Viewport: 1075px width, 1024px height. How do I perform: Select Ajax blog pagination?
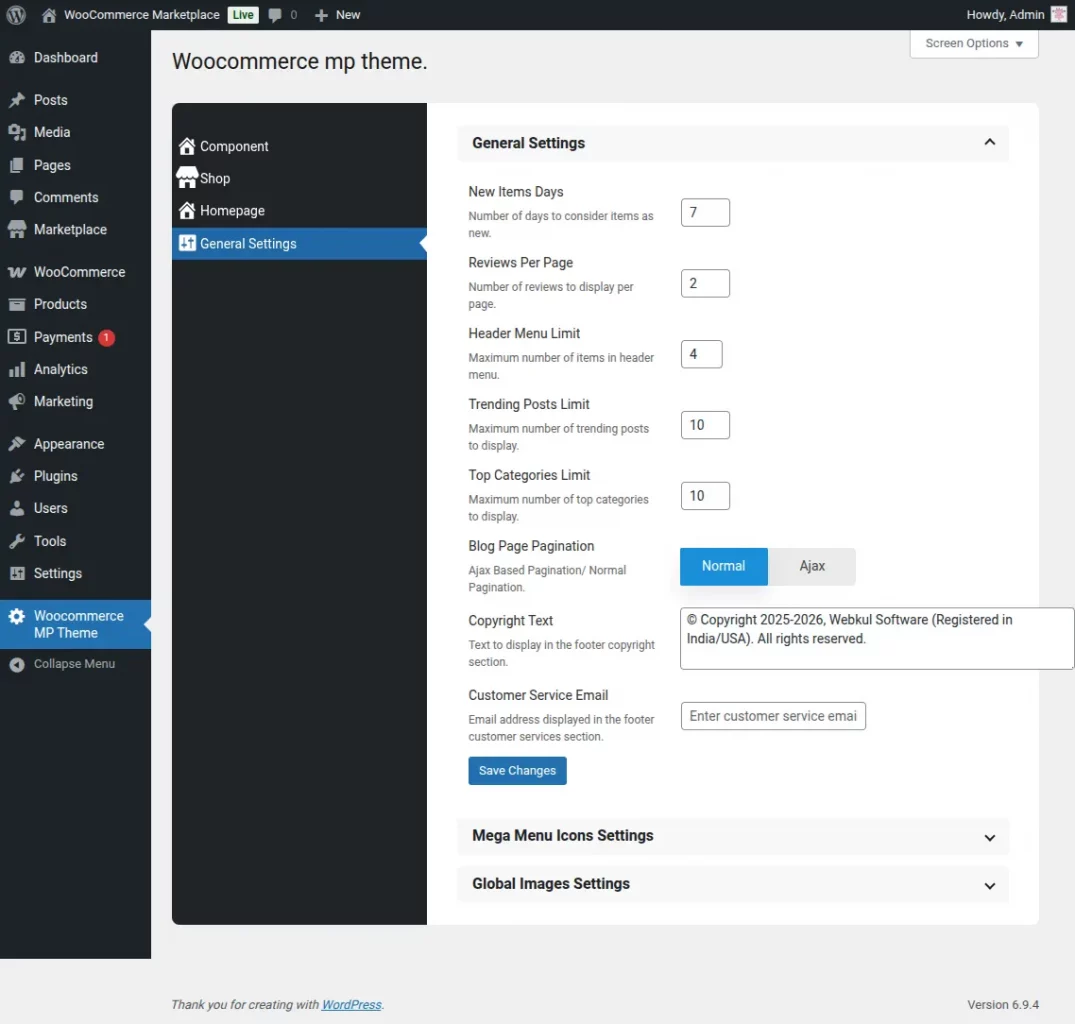point(812,566)
